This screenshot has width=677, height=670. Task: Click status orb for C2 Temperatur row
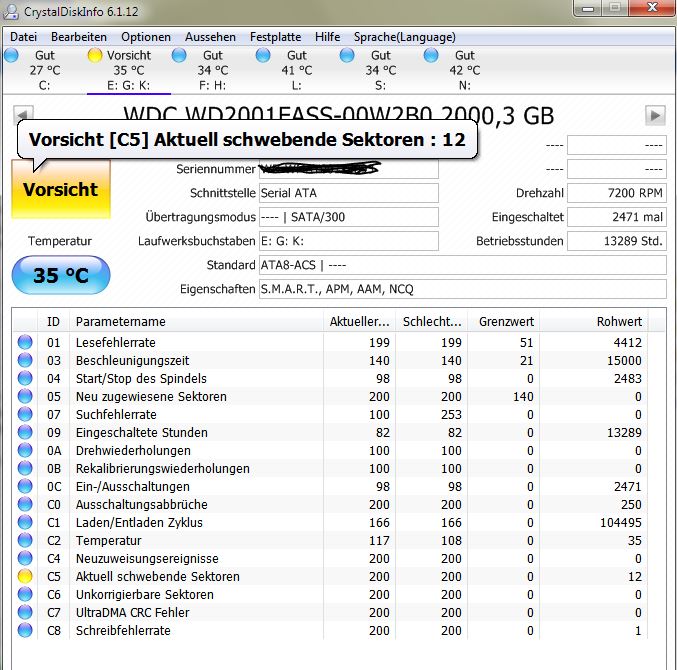pyautogui.click(x=25, y=540)
